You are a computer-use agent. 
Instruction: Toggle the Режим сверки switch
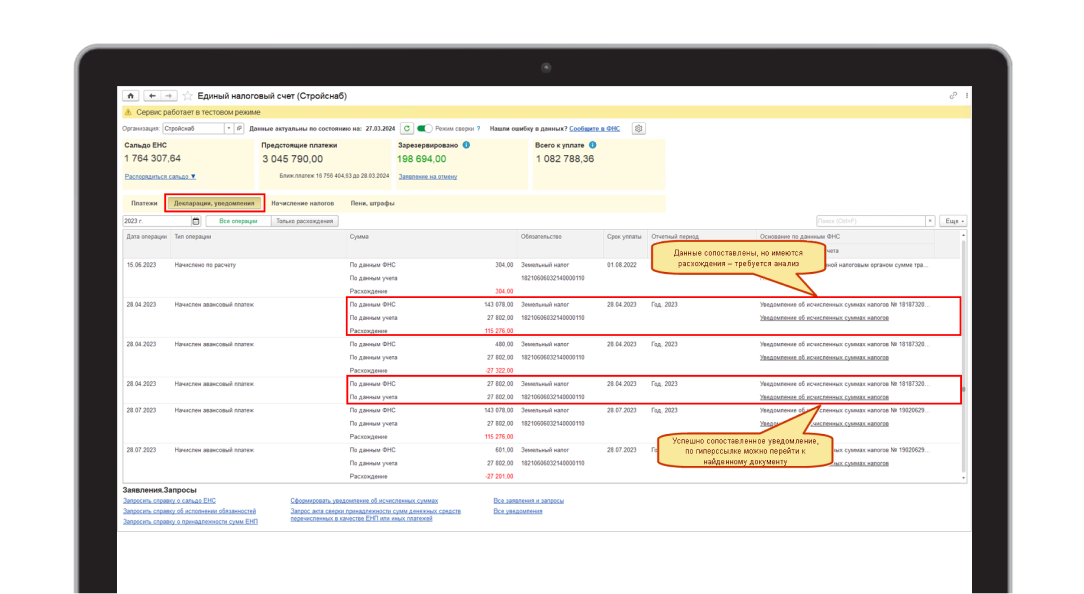(424, 129)
